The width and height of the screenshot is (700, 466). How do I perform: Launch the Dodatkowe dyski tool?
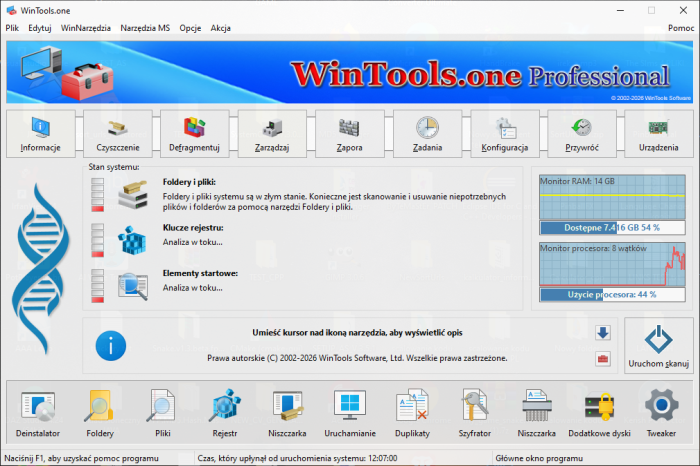click(600, 413)
